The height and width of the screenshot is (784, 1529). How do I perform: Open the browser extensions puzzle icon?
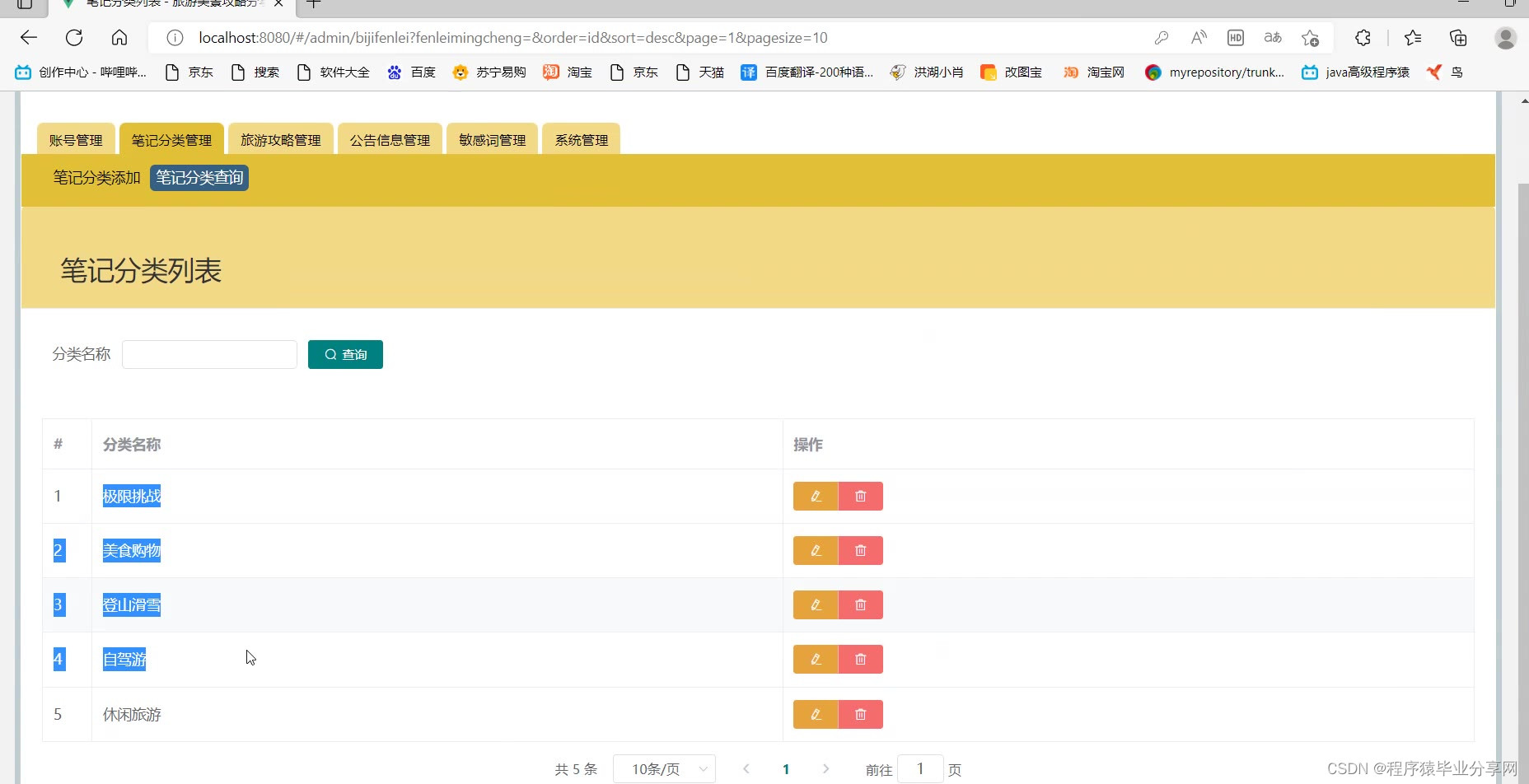pos(1363,38)
